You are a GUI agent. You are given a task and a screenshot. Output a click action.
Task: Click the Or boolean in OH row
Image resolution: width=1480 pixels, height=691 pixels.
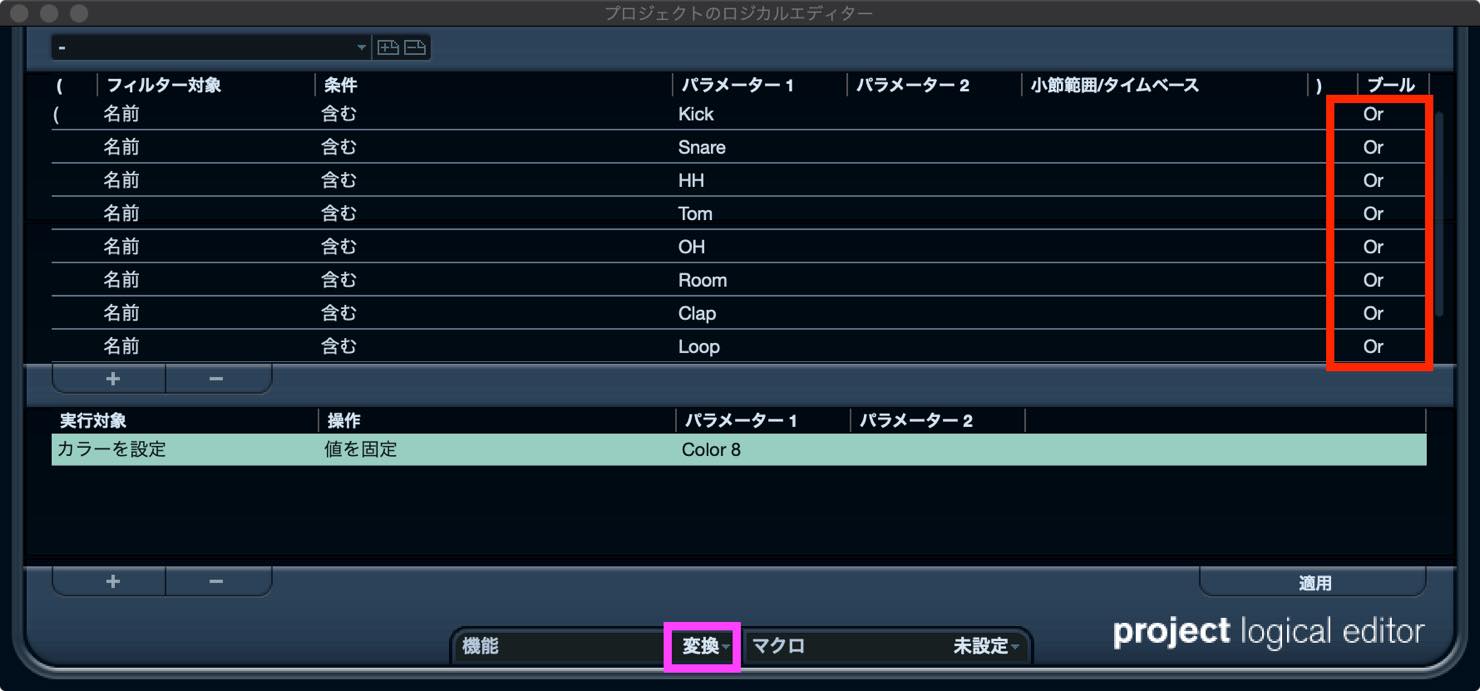[x=1373, y=246]
